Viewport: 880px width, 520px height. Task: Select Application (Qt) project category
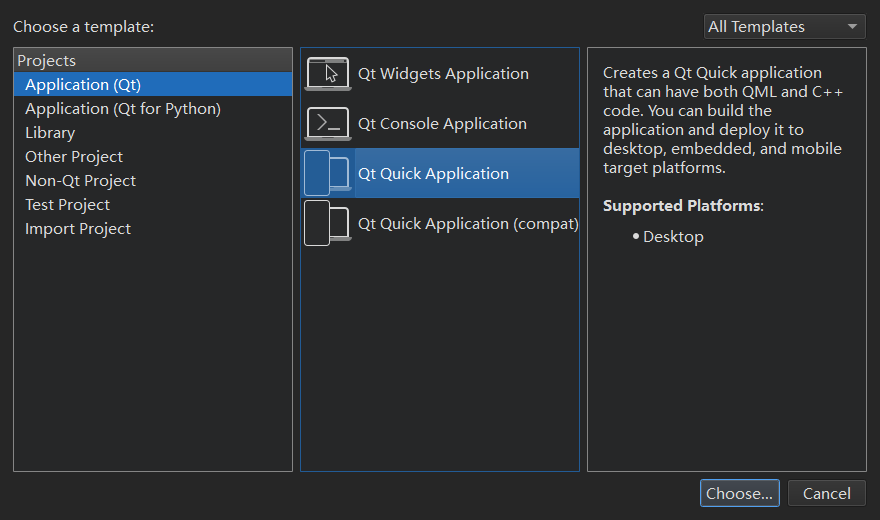pyautogui.click(x=83, y=85)
